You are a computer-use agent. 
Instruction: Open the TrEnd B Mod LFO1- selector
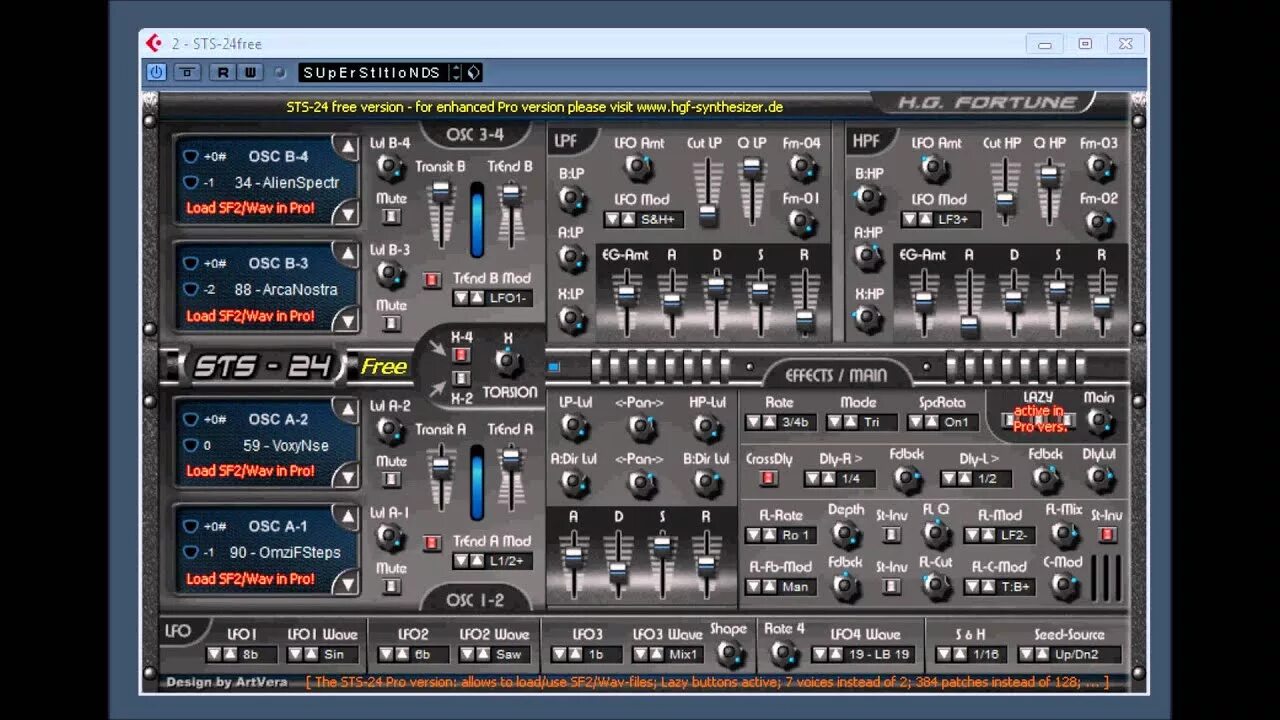[492, 298]
